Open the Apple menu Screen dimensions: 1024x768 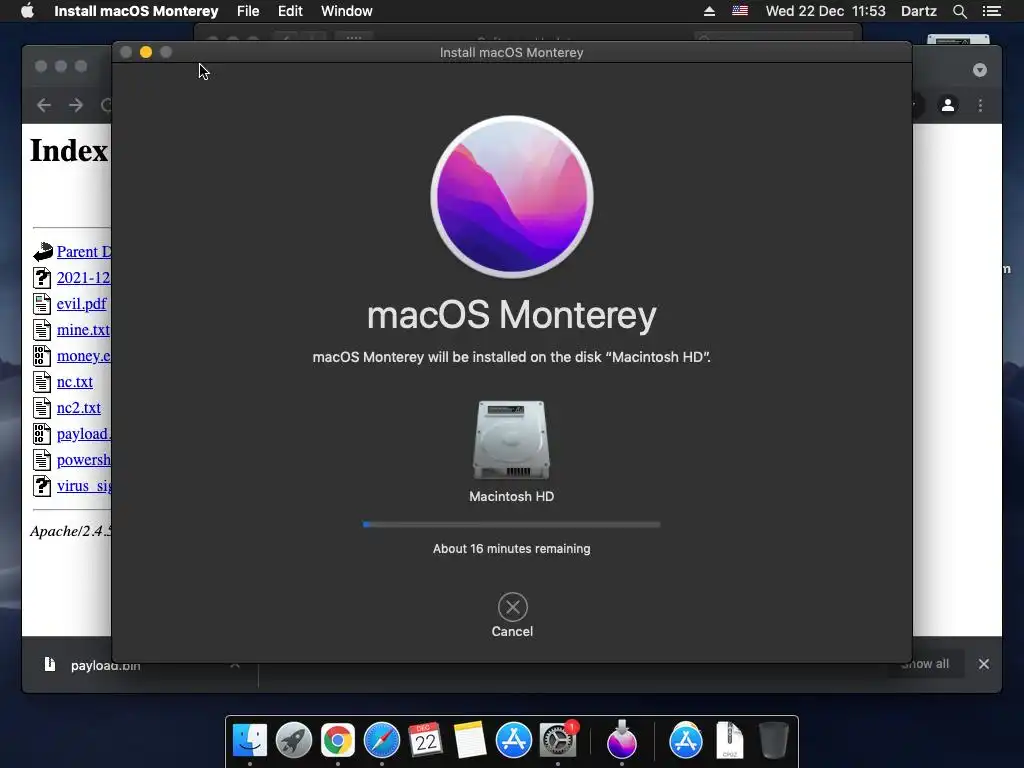(27, 11)
